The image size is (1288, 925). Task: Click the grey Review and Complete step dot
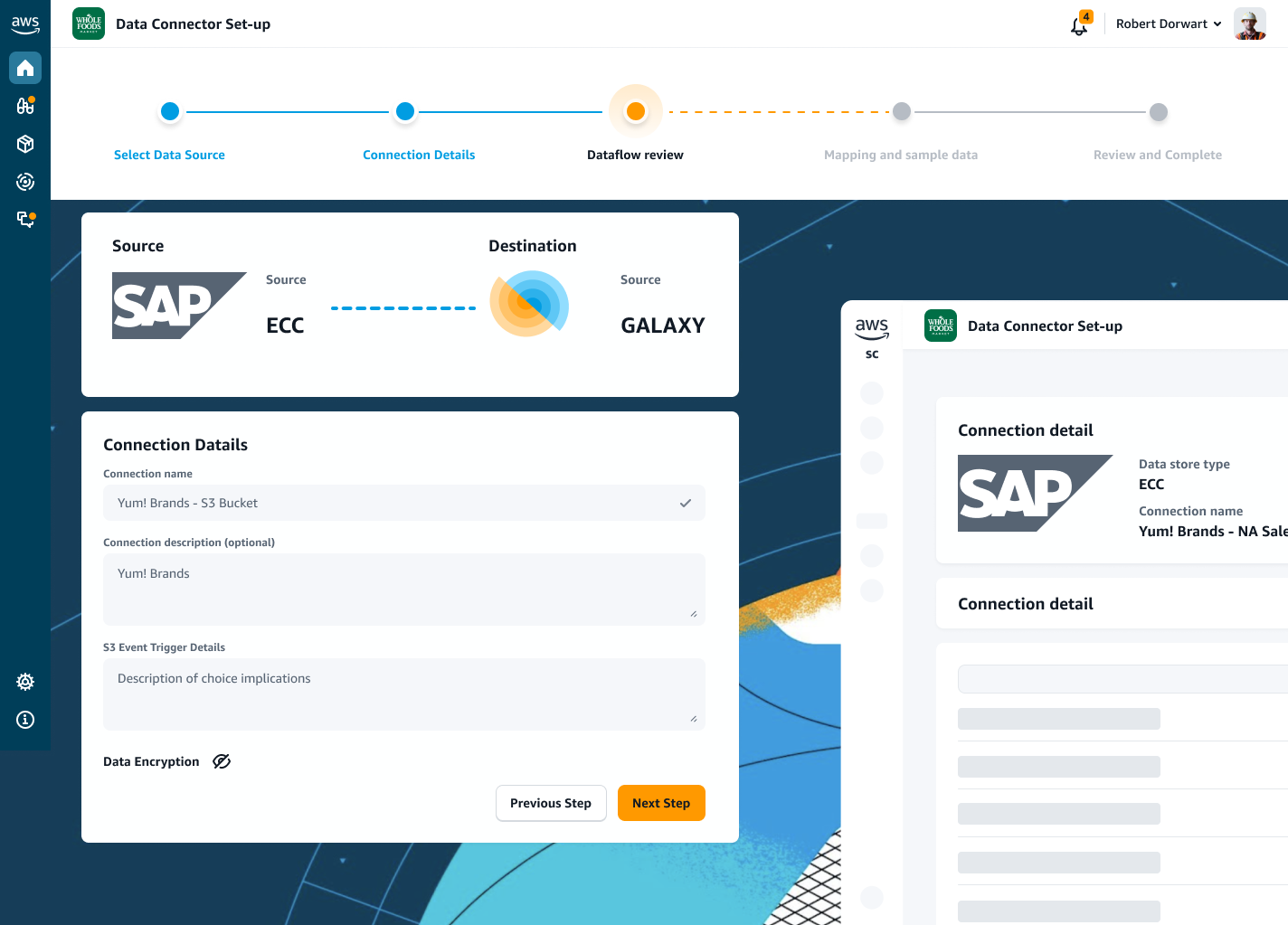(1159, 112)
